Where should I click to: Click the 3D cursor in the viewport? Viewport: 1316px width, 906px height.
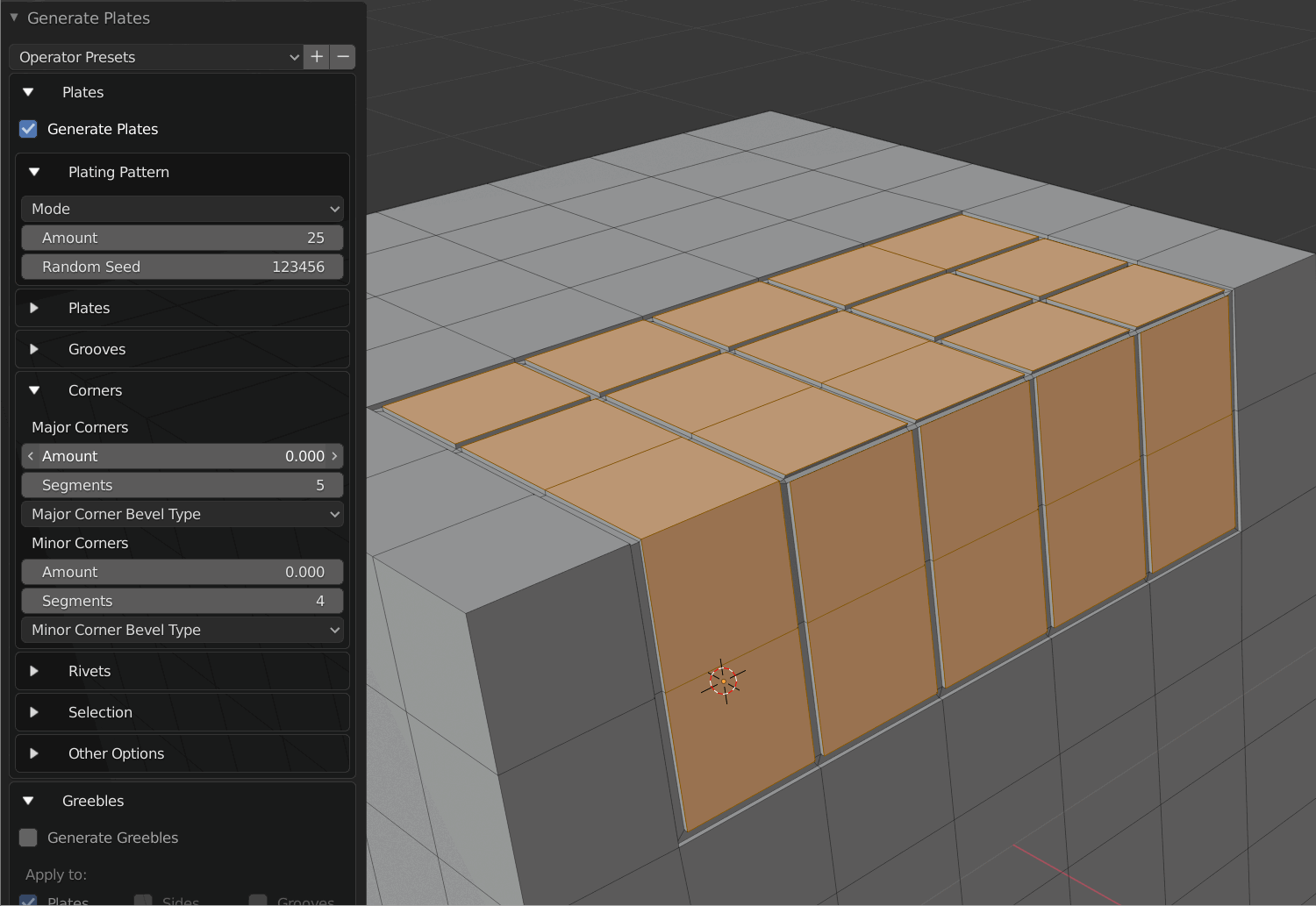tap(723, 681)
